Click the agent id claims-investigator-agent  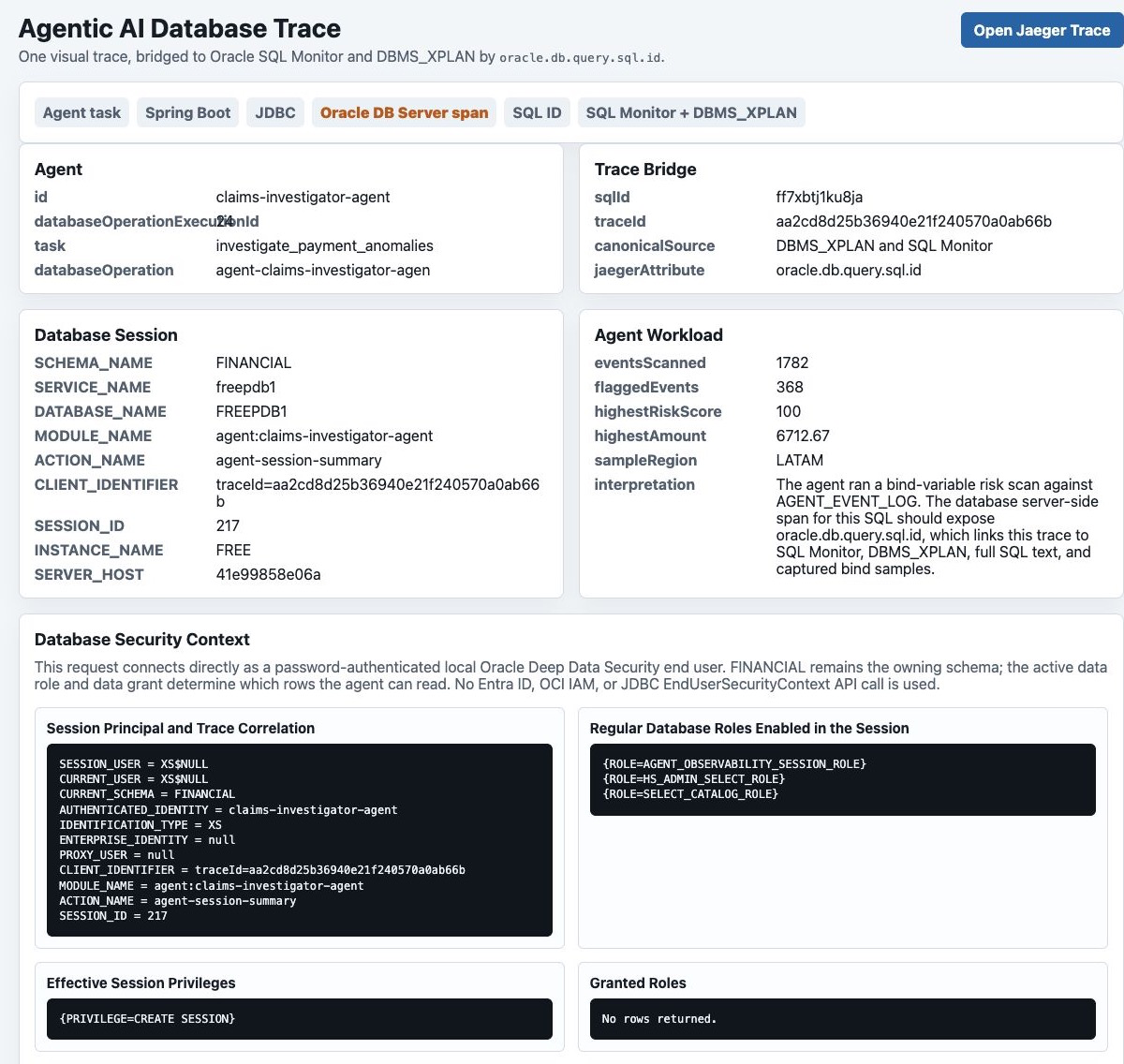click(303, 197)
